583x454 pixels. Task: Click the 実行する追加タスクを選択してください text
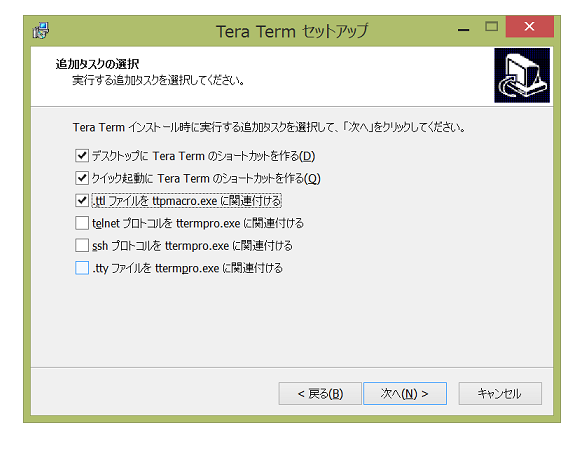tap(158, 80)
